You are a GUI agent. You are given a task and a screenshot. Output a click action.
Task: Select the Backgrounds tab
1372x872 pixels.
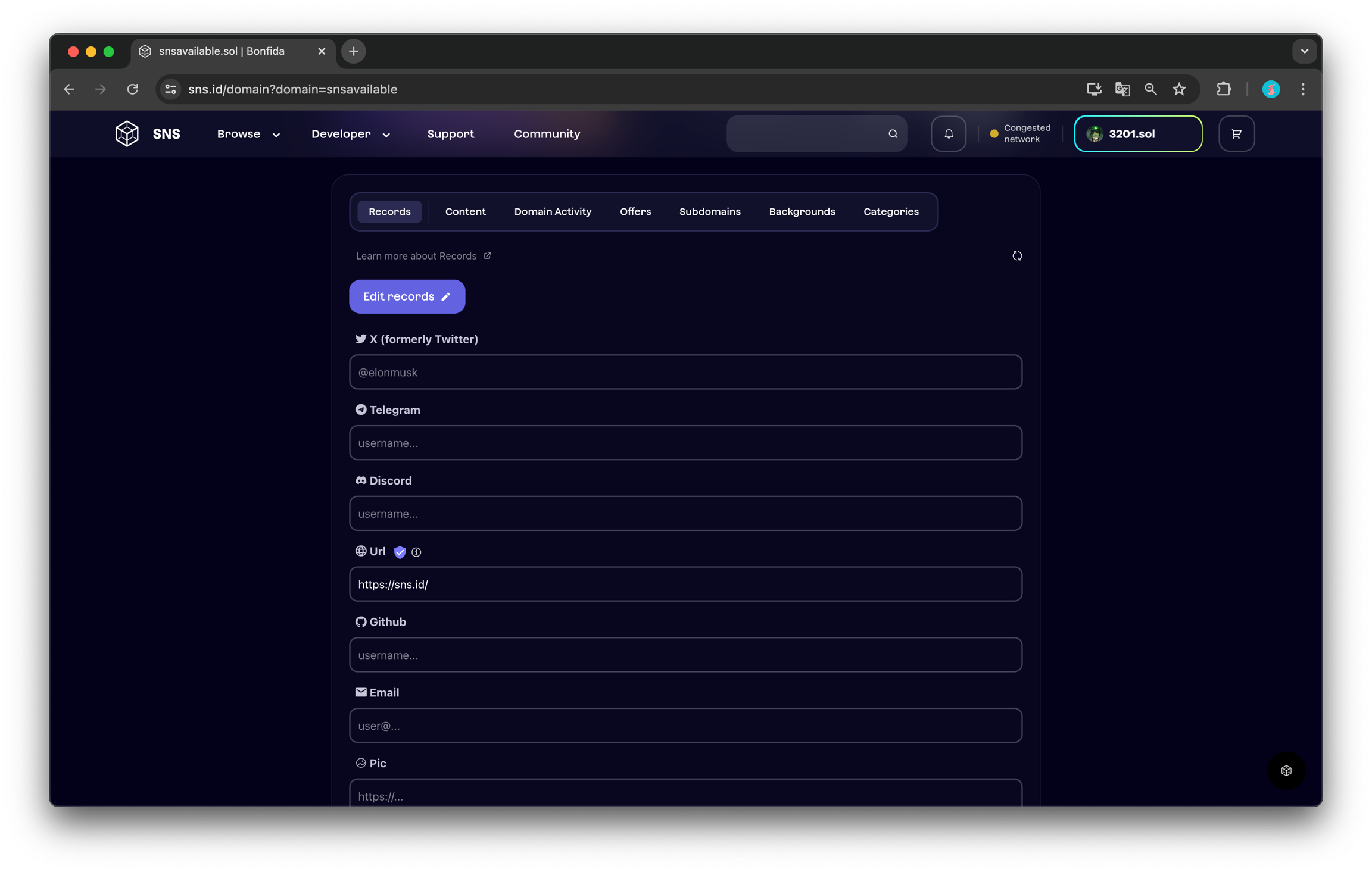[802, 212]
